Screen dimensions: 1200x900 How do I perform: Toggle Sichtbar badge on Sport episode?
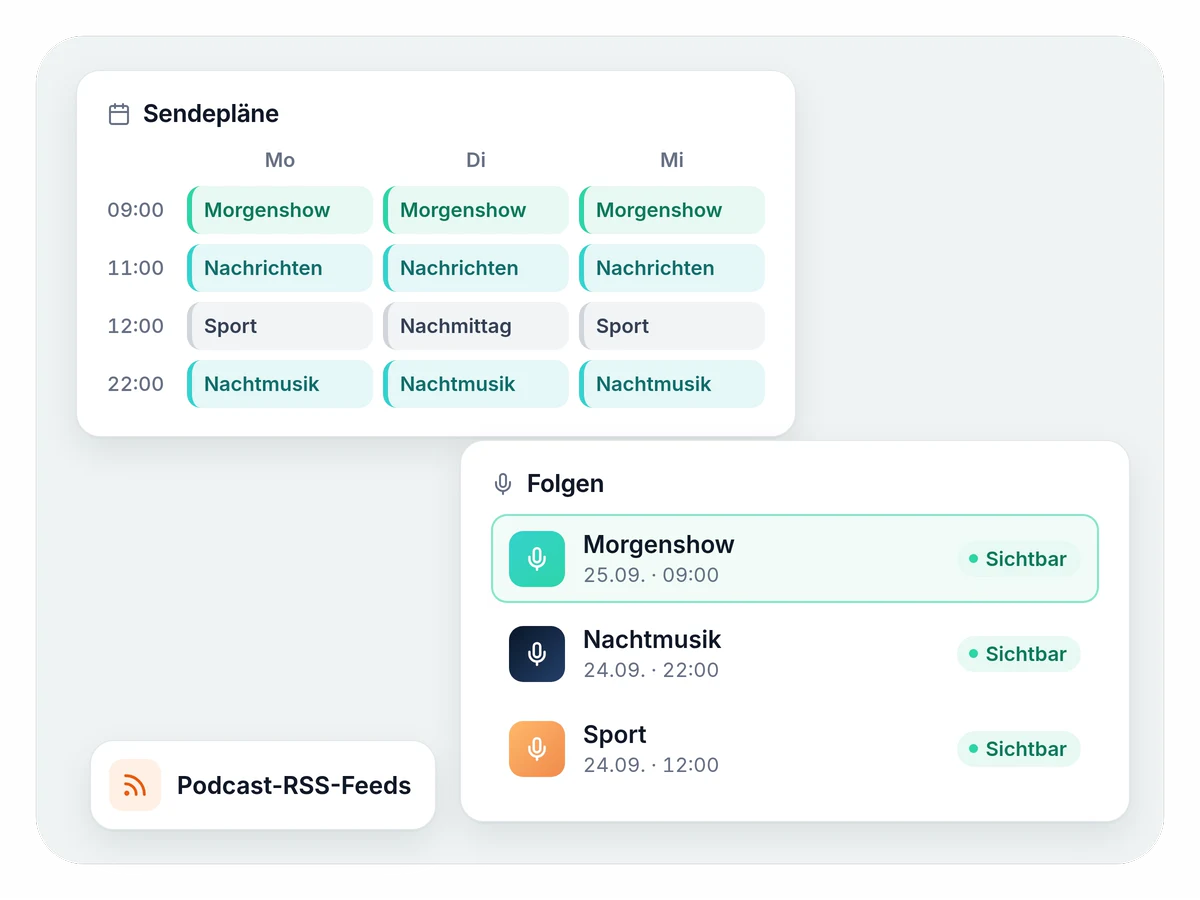(x=1019, y=749)
